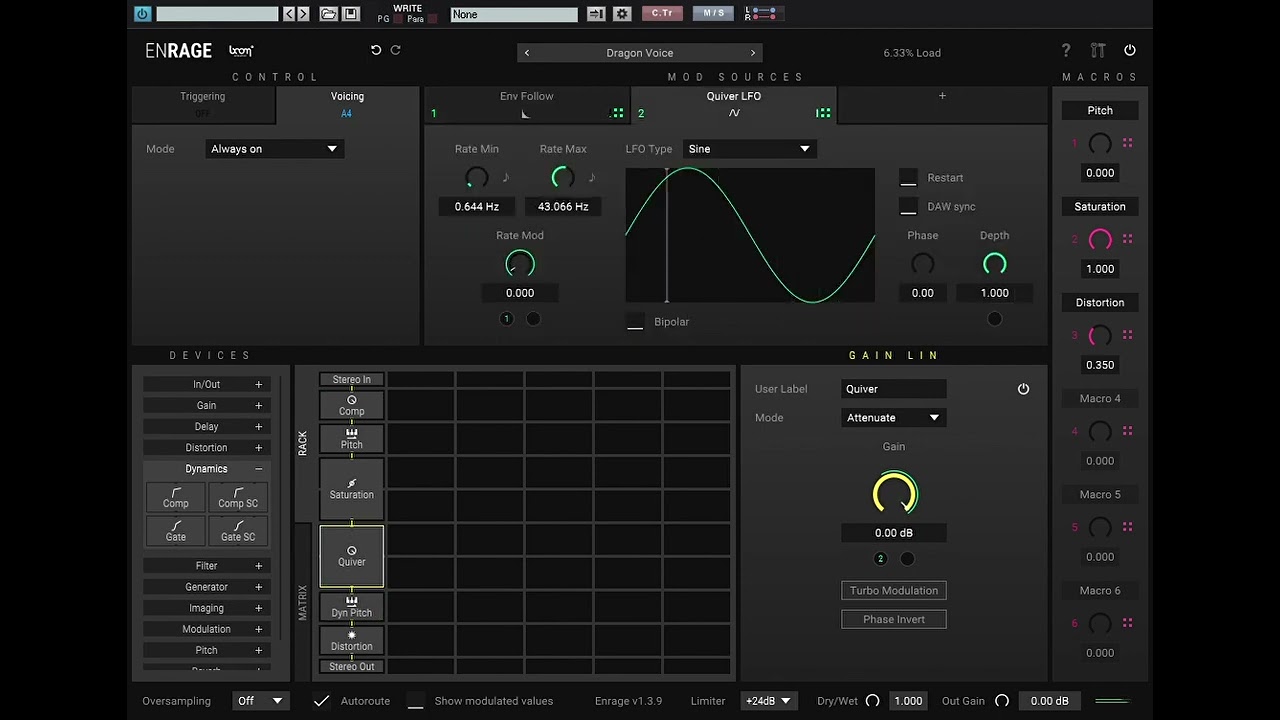This screenshot has height=720, width=1280.
Task: Select the Env Follow mod source tab
Action: click(x=527, y=104)
